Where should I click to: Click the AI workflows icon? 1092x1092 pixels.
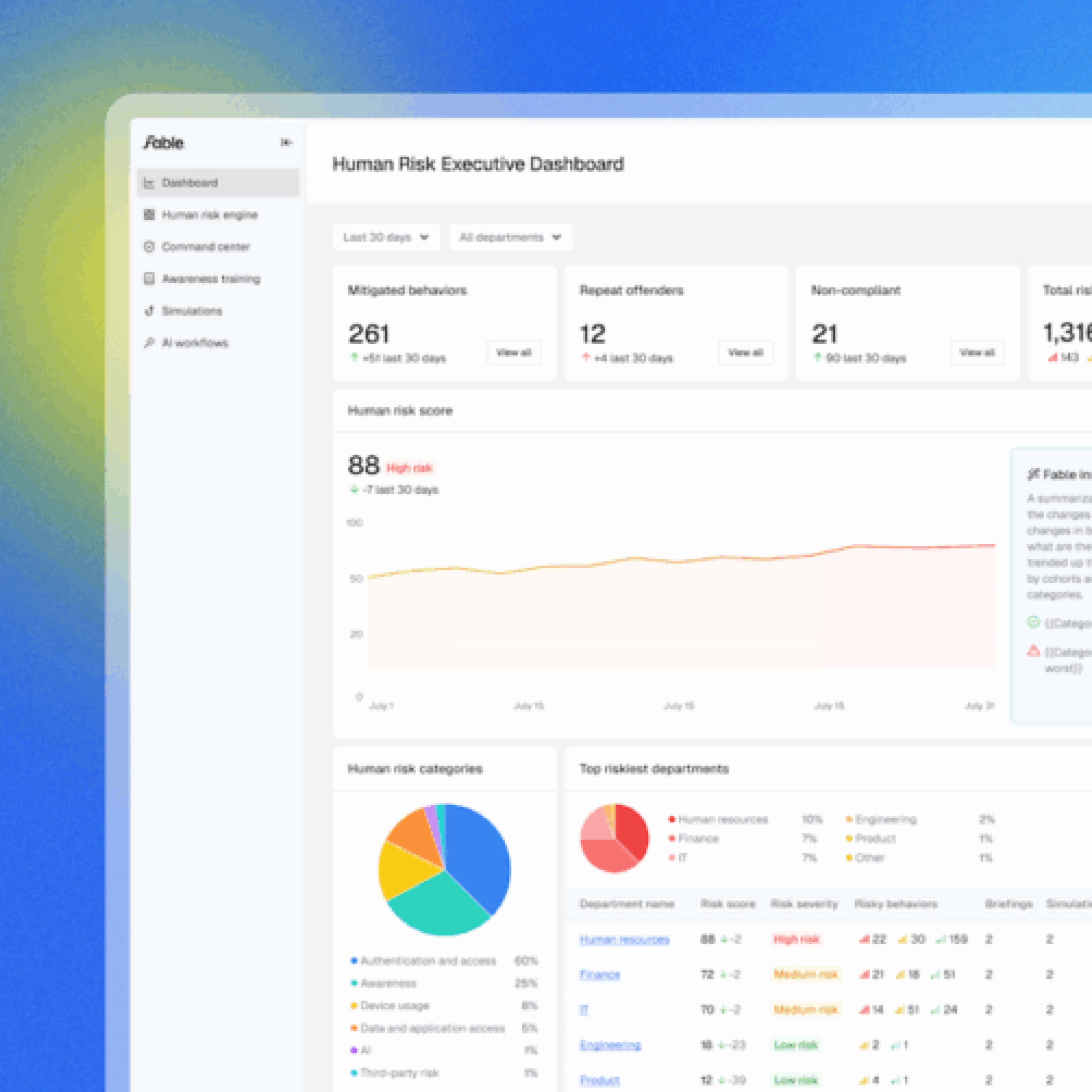tap(149, 343)
